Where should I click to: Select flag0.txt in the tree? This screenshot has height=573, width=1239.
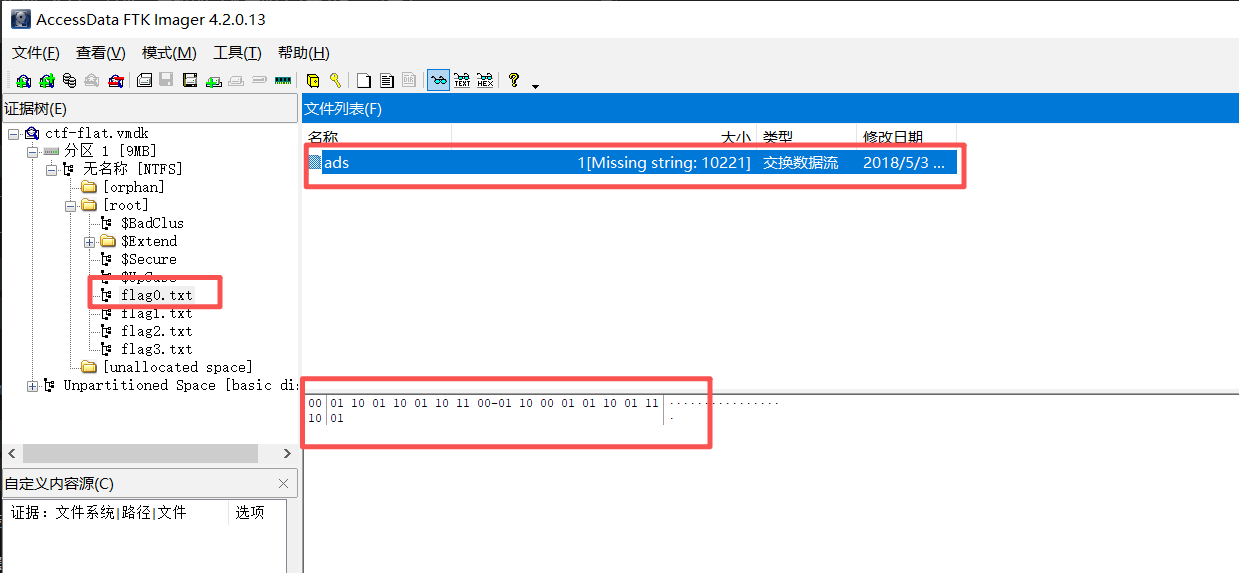157,295
